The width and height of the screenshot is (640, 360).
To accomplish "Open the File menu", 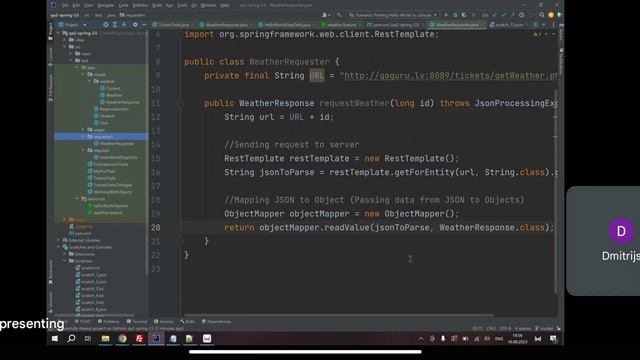I will (65, 5).
